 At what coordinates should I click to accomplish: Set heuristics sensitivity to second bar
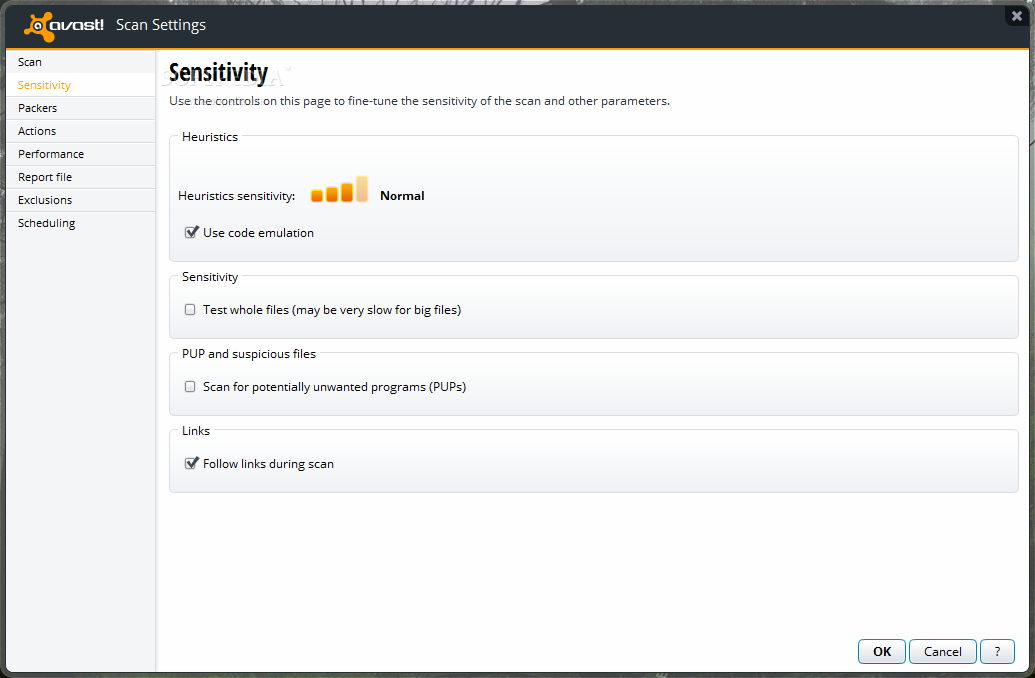coord(332,194)
